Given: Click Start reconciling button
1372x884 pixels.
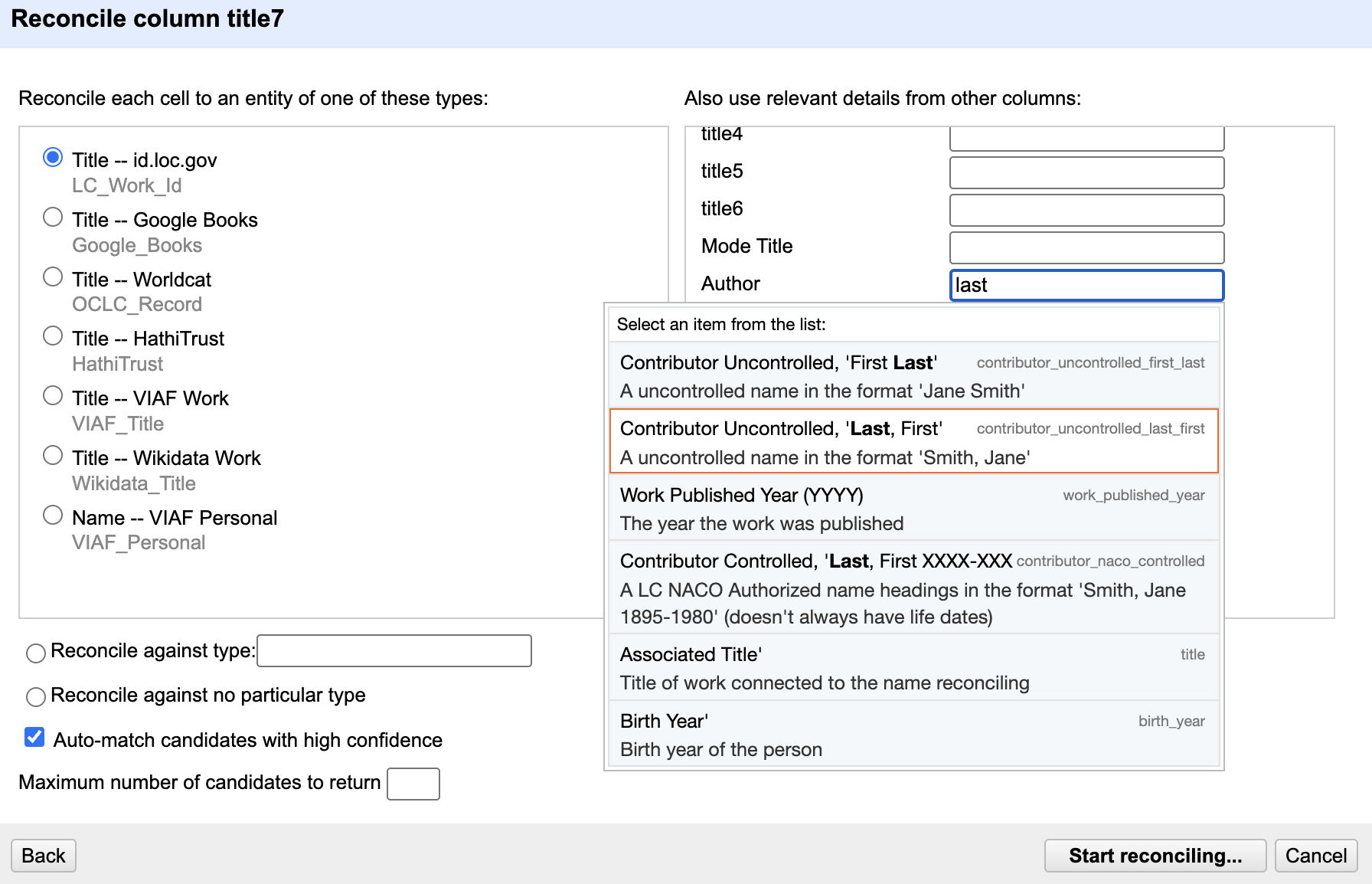Looking at the screenshot, I should coord(1155,856).
